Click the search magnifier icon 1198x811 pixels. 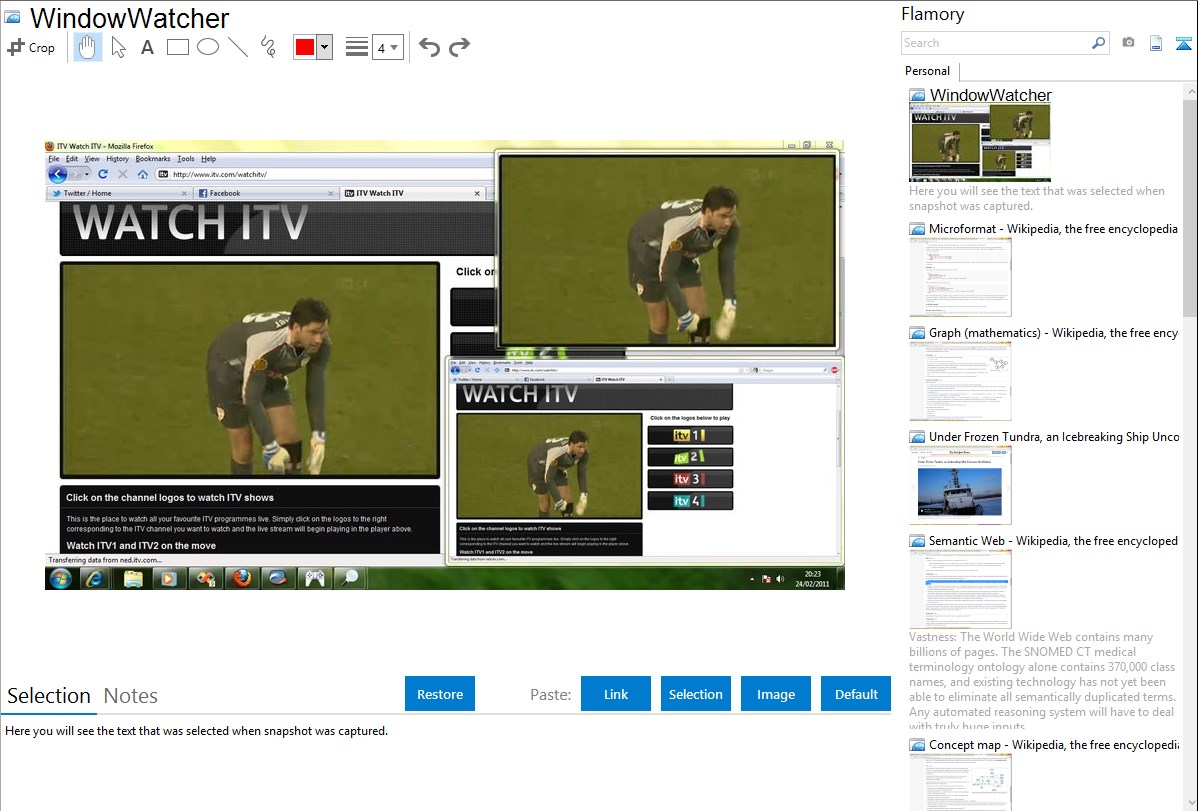click(x=1098, y=43)
